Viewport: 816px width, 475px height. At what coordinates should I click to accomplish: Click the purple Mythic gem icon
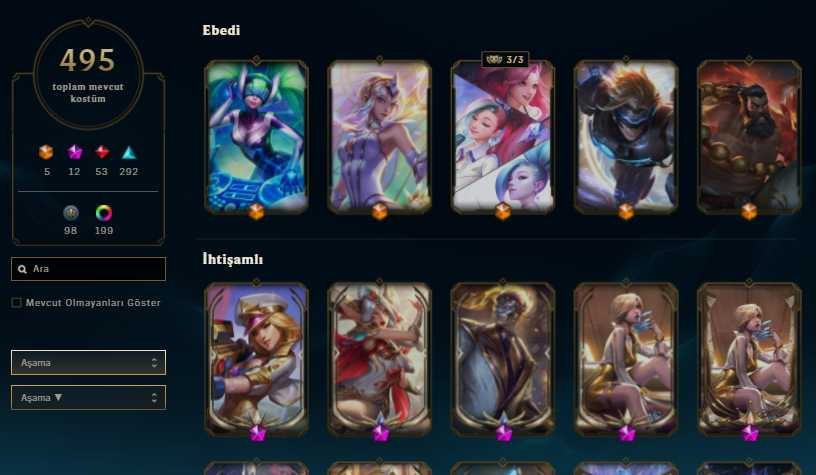coord(74,152)
